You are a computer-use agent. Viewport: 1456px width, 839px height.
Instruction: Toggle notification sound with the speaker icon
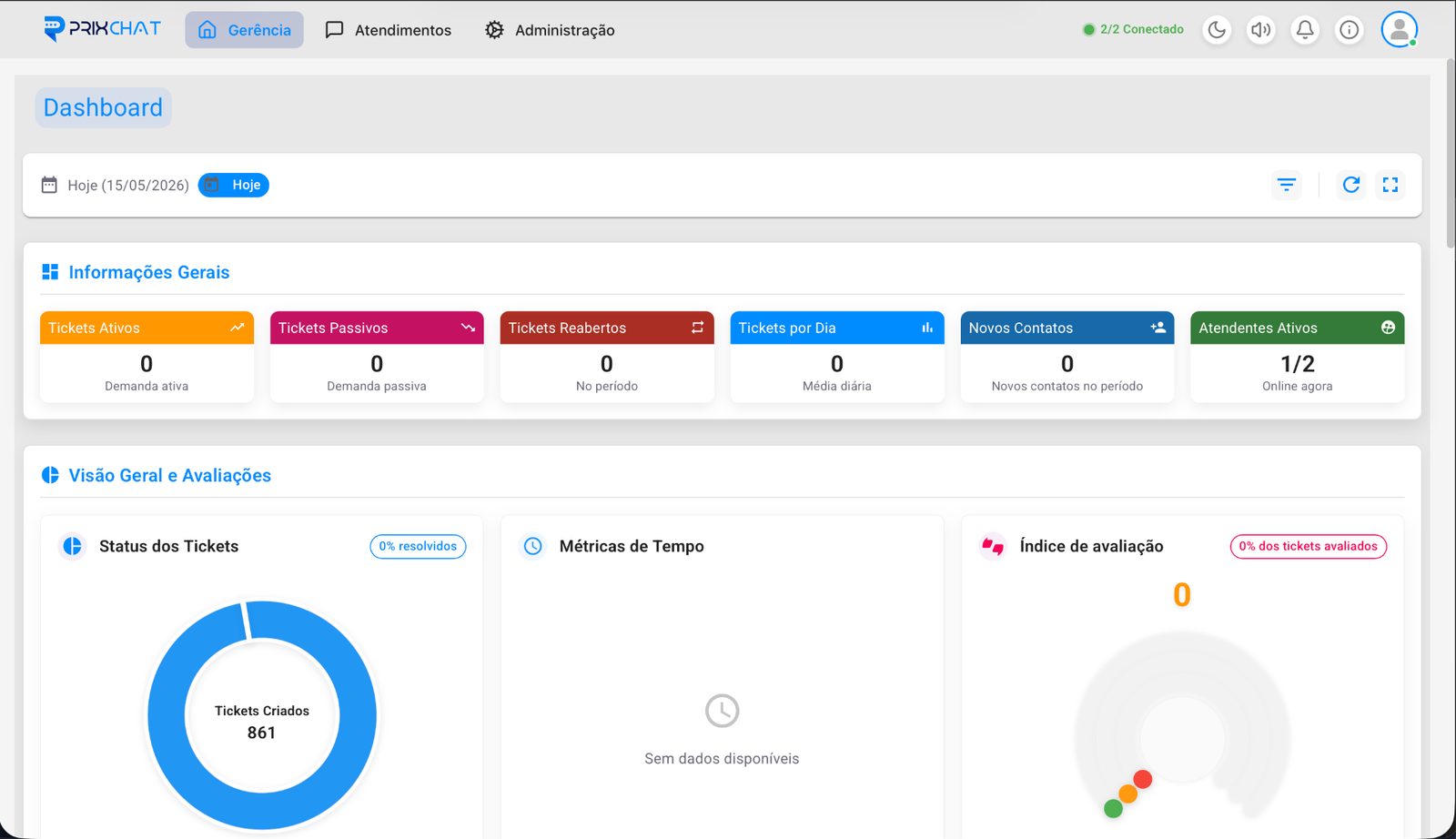(x=1260, y=30)
